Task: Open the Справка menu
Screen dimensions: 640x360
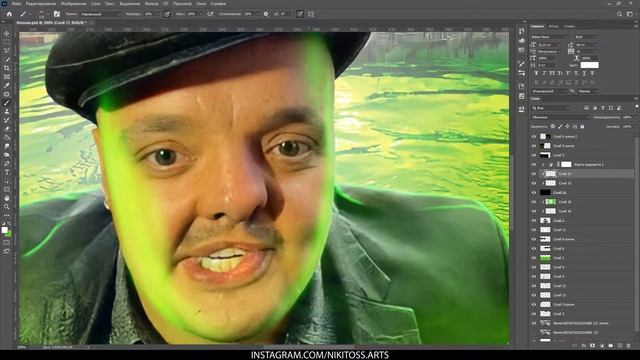Action: (x=218, y=4)
